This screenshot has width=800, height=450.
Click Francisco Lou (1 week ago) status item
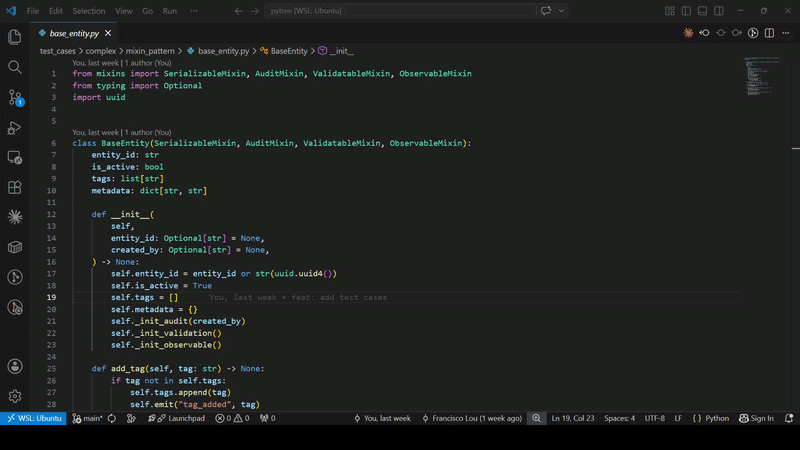[472, 418]
